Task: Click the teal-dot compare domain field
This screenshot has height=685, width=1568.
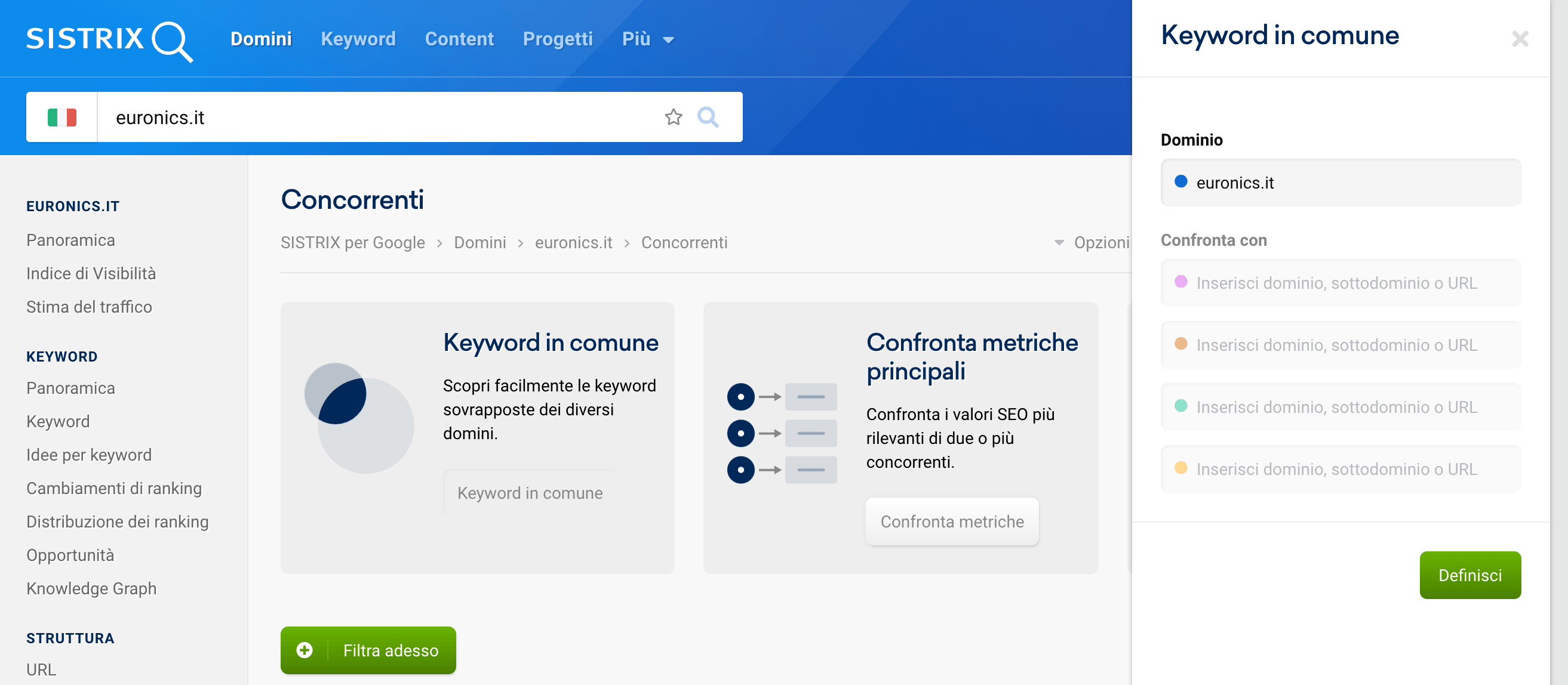Action: [1341, 407]
